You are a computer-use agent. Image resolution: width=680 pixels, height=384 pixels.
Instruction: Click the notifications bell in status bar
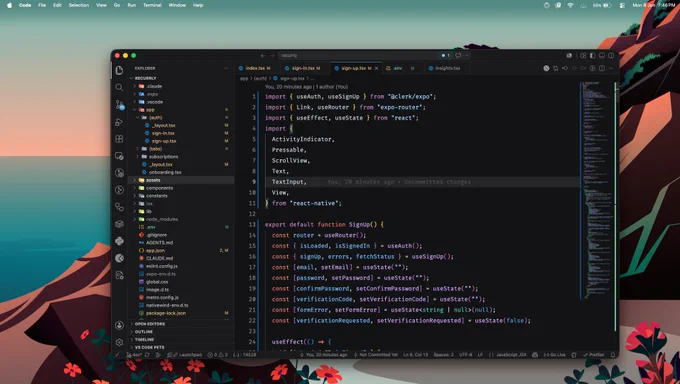coord(612,354)
